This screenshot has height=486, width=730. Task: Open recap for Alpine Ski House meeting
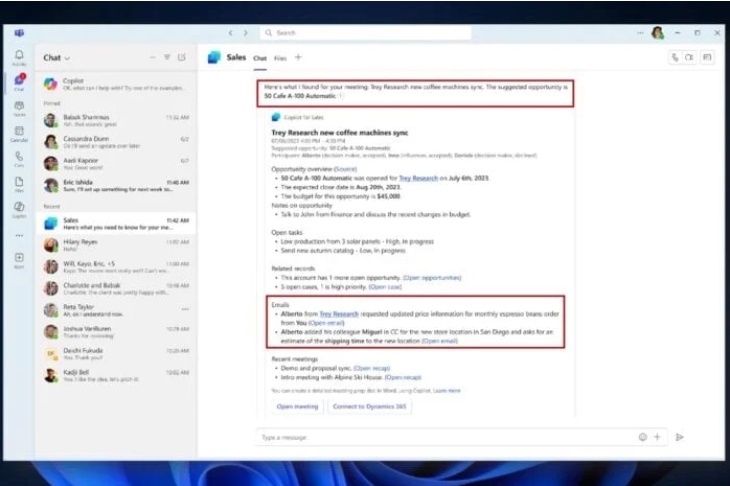pos(403,377)
